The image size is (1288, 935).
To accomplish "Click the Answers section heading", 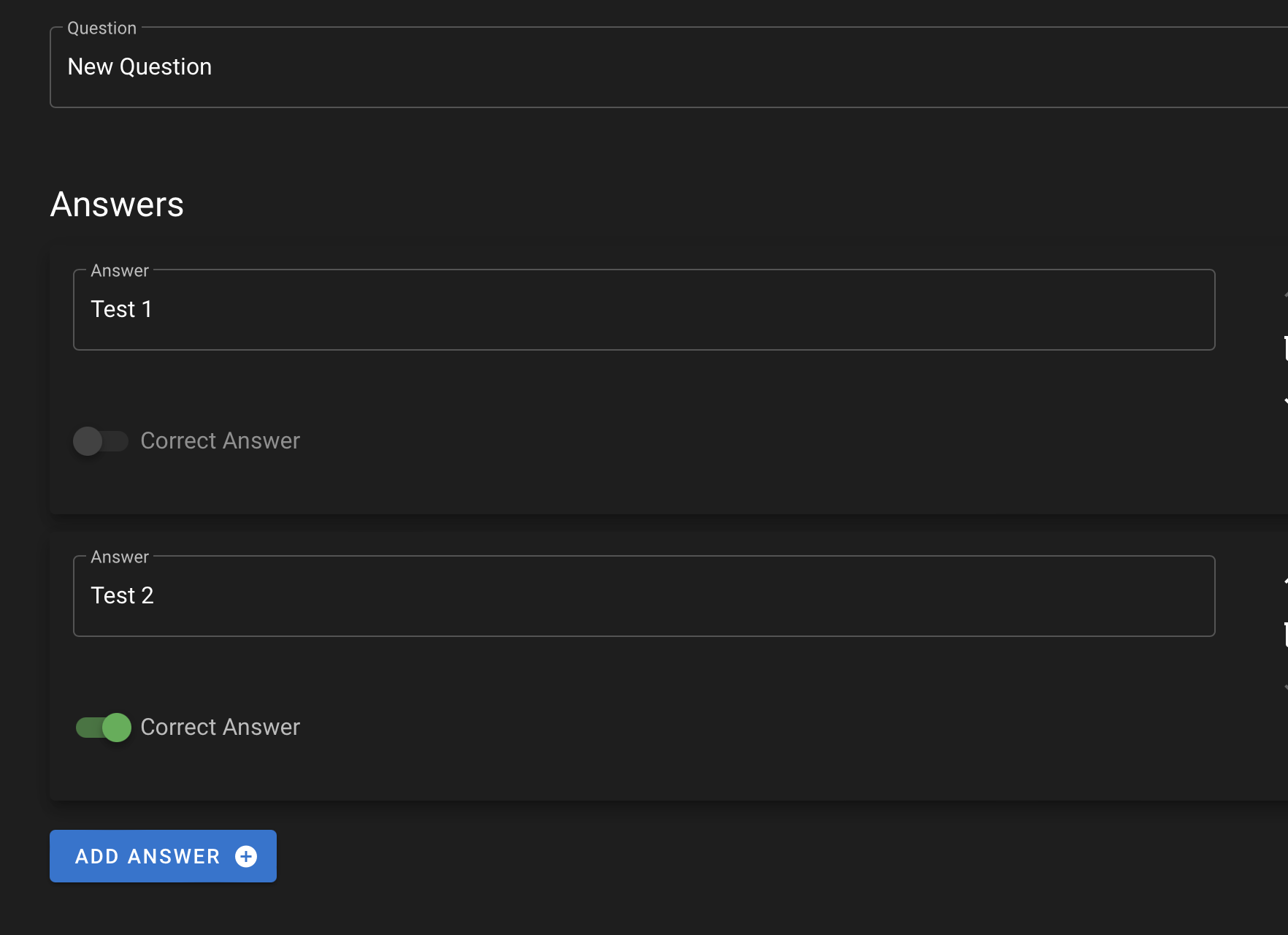I will (117, 205).
